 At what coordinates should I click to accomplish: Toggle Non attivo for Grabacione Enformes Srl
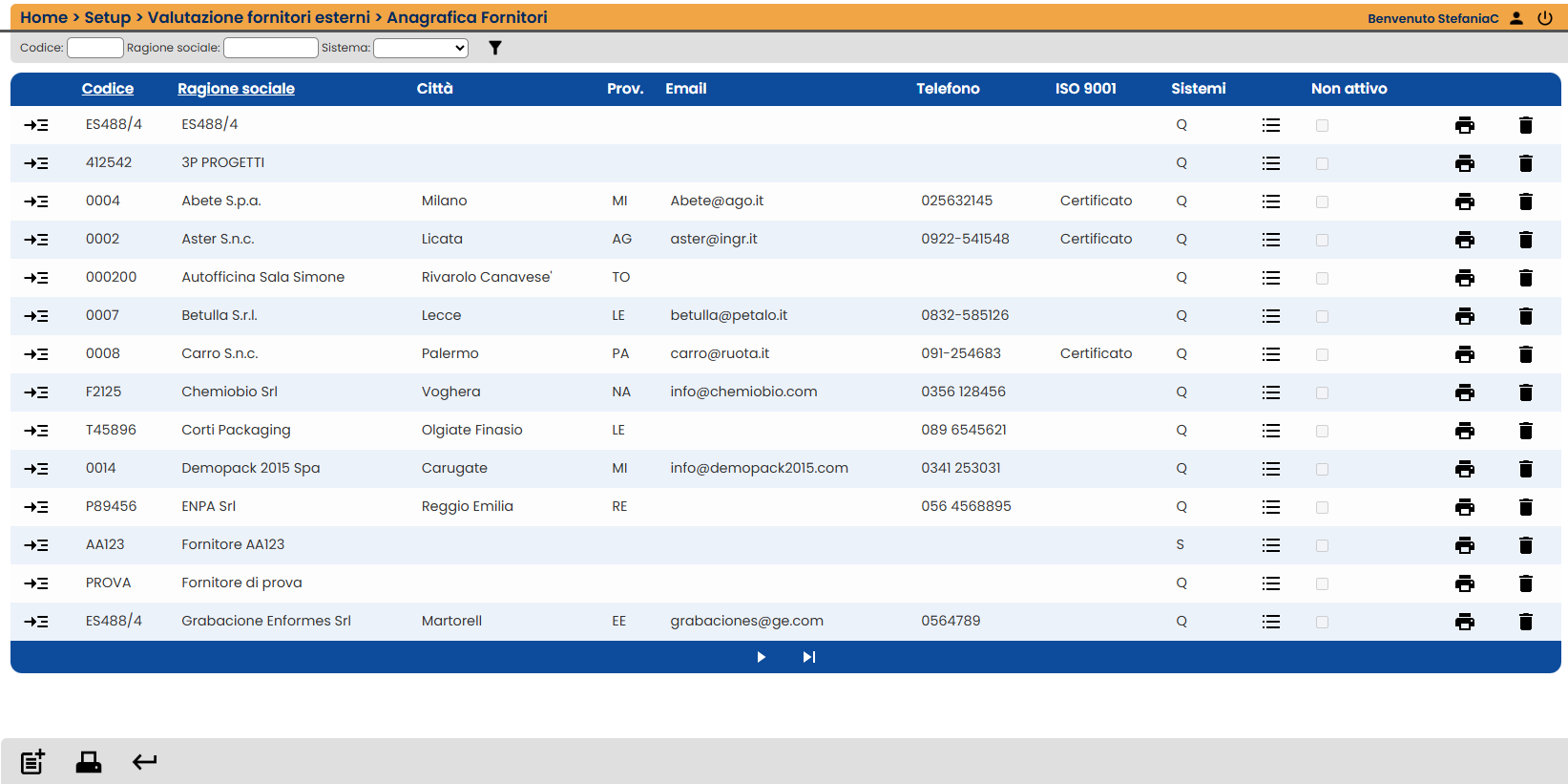pos(1322,622)
